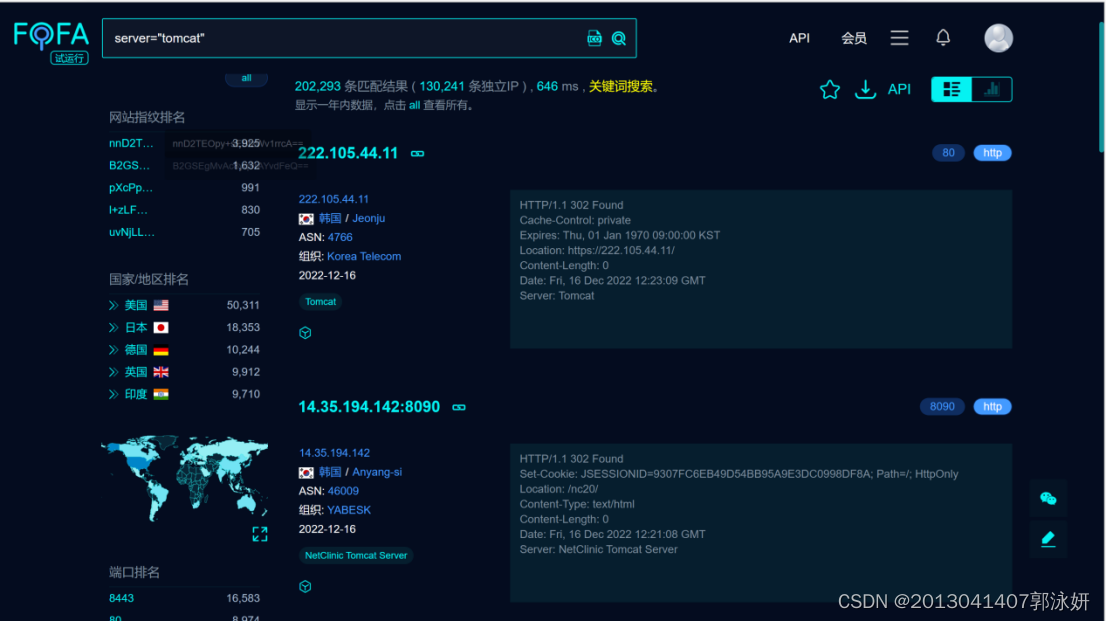Click the API link beside download icon
Screen dimensions: 1106x621
(x=899, y=90)
